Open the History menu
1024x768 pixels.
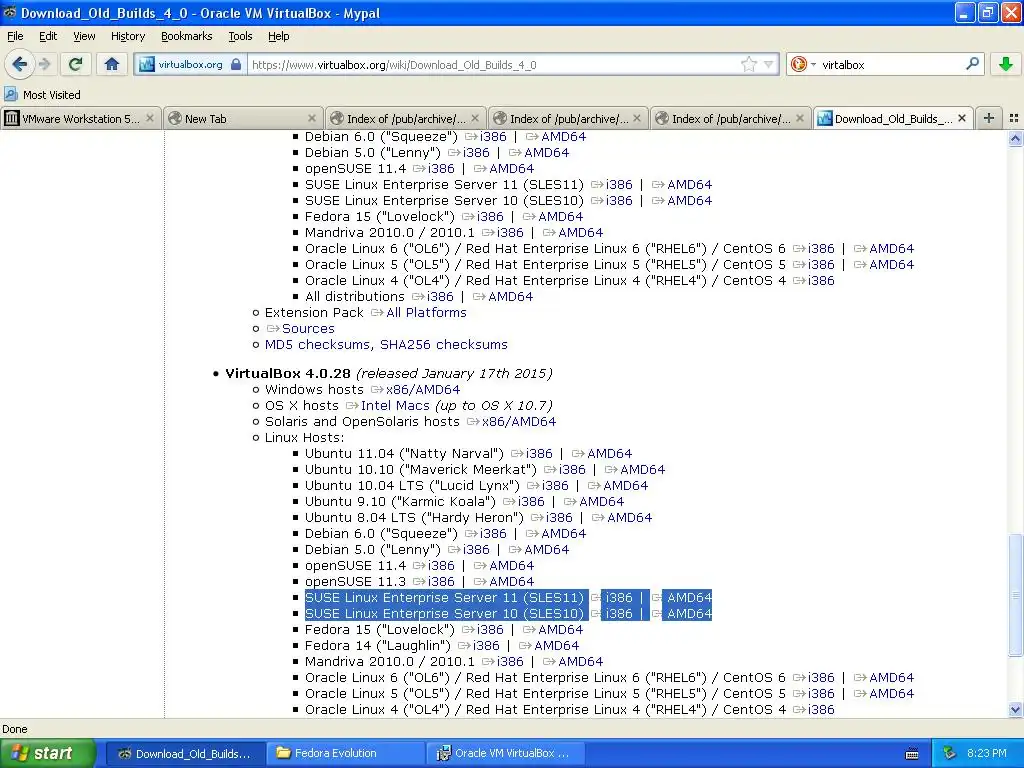point(127,36)
